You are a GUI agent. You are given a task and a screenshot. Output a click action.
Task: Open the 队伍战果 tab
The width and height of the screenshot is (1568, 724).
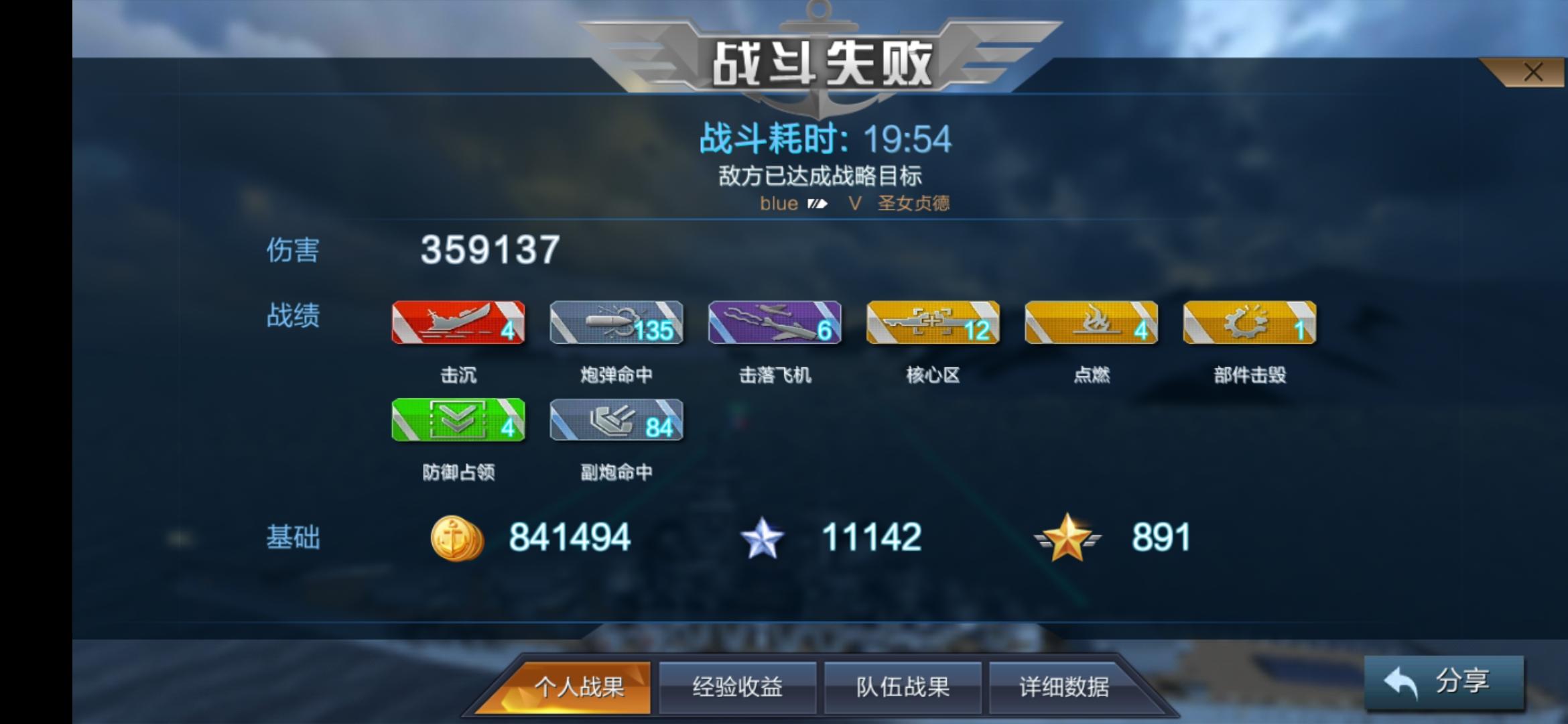pos(903,687)
